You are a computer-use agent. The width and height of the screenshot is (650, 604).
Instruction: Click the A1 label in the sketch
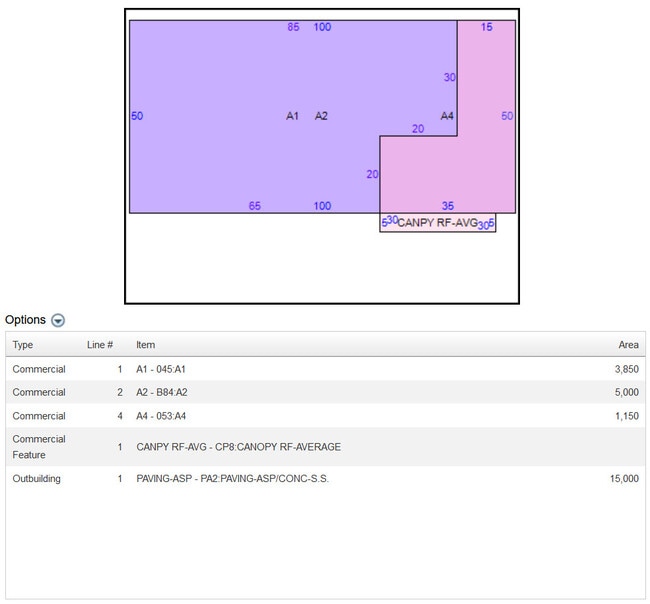click(292, 116)
